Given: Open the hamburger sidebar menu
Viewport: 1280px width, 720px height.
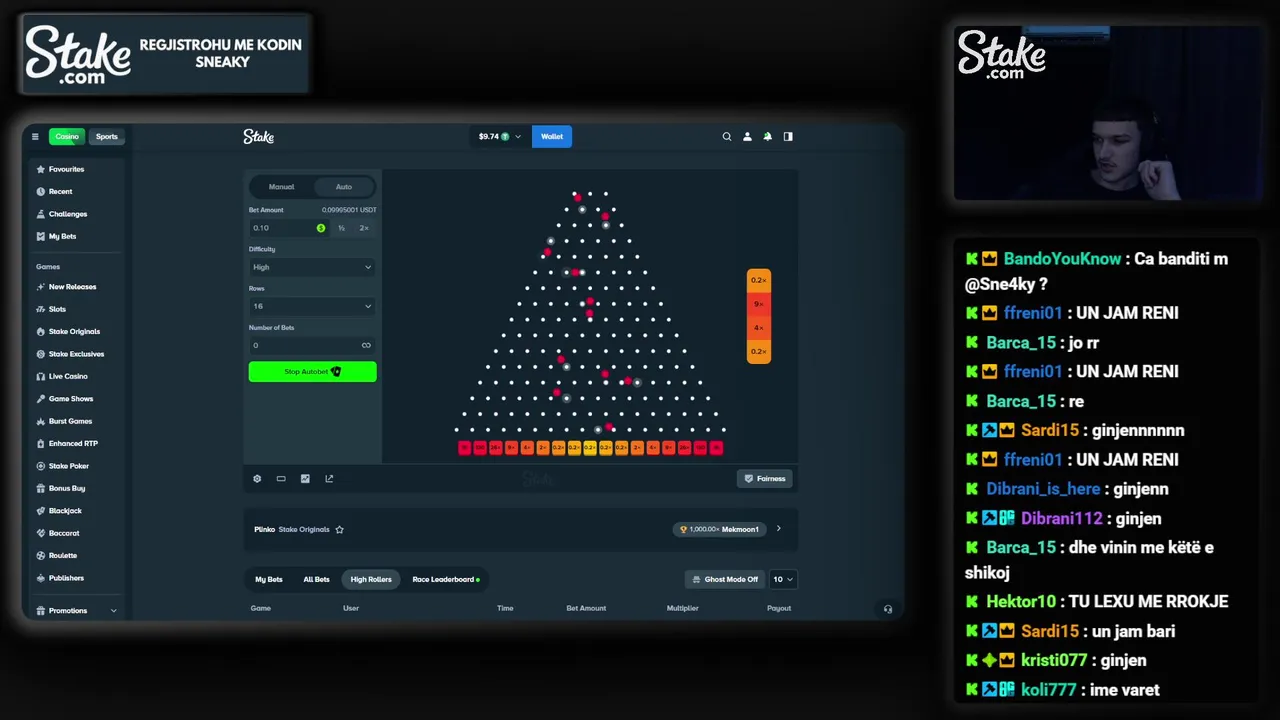Looking at the screenshot, I should tap(35, 136).
